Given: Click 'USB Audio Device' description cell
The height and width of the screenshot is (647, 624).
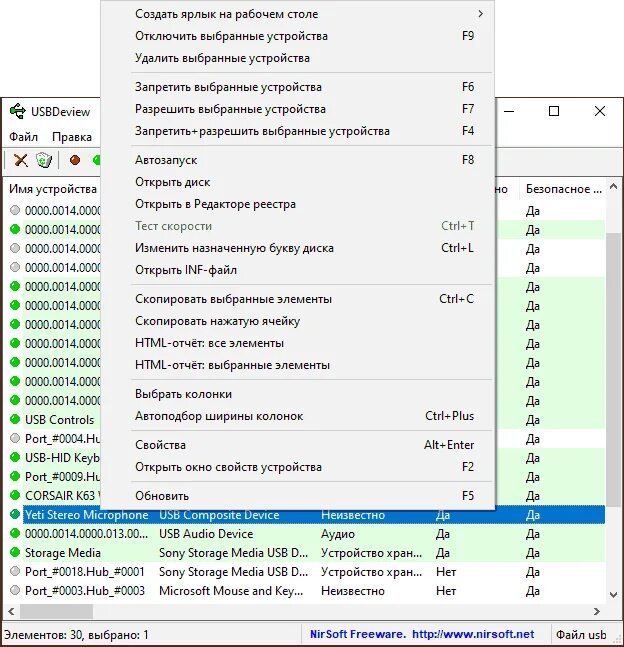Looking at the screenshot, I should (x=206, y=534).
